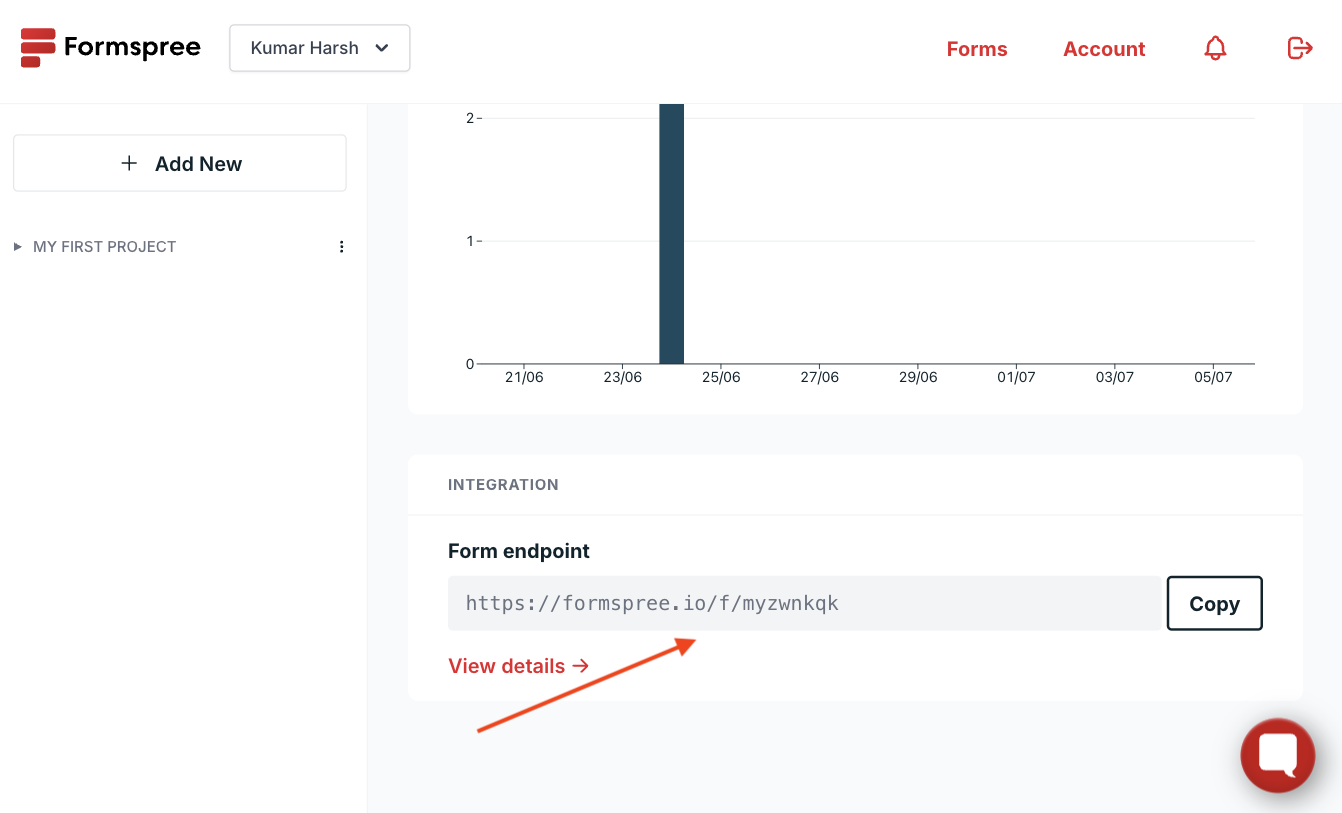Click the 23/06 axis label on the chart
This screenshot has height=813, width=1342.
[622, 377]
